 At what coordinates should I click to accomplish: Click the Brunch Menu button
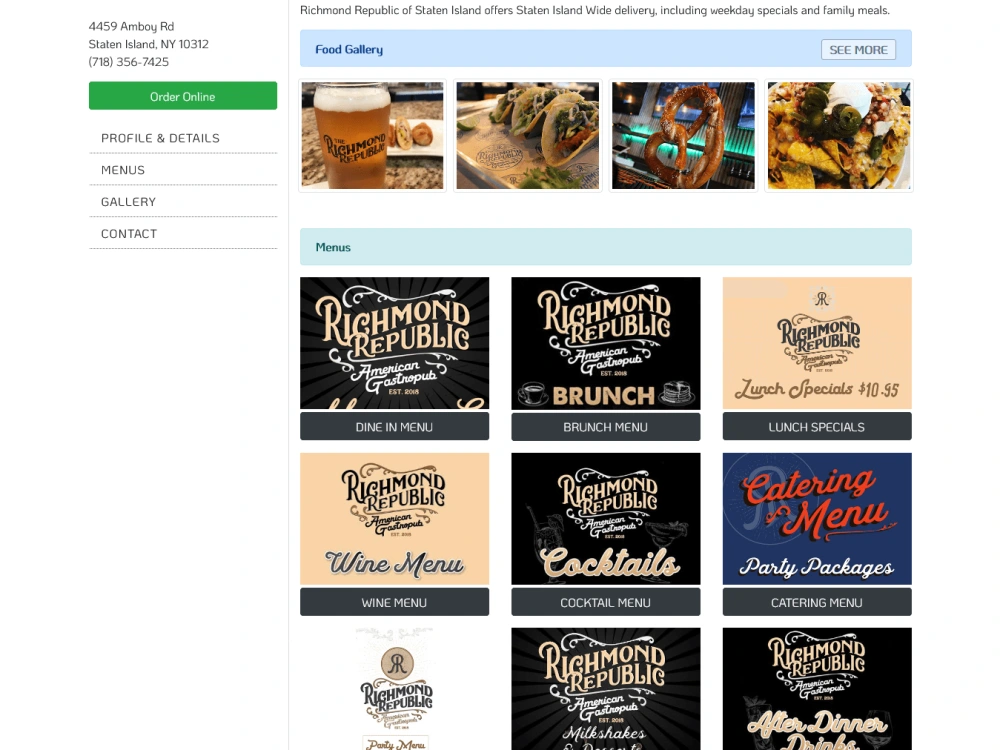pyautogui.click(x=605, y=427)
